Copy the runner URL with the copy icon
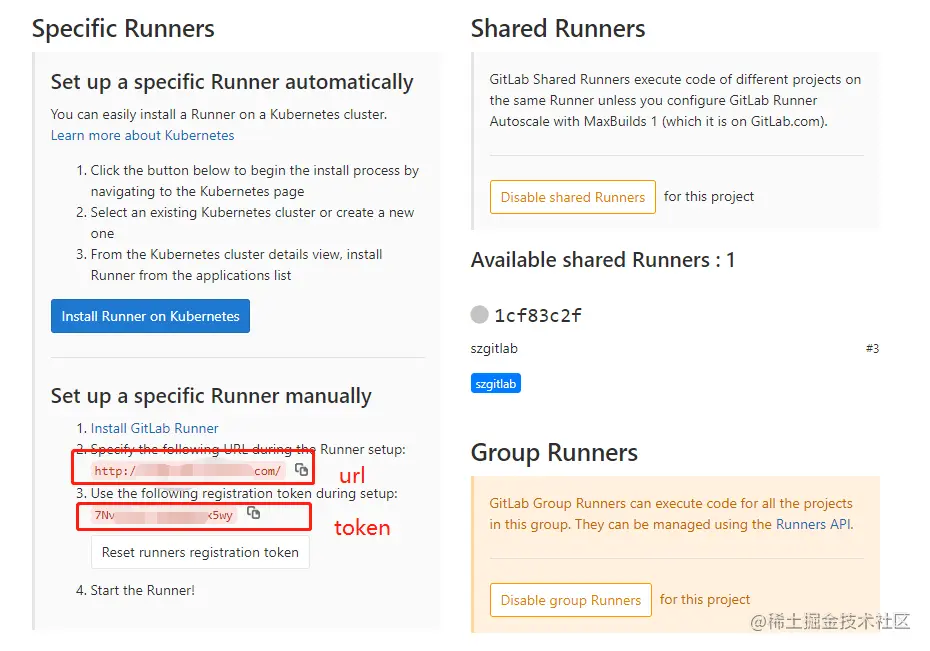Image resolution: width=930 pixels, height=651 pixels. 301,470
